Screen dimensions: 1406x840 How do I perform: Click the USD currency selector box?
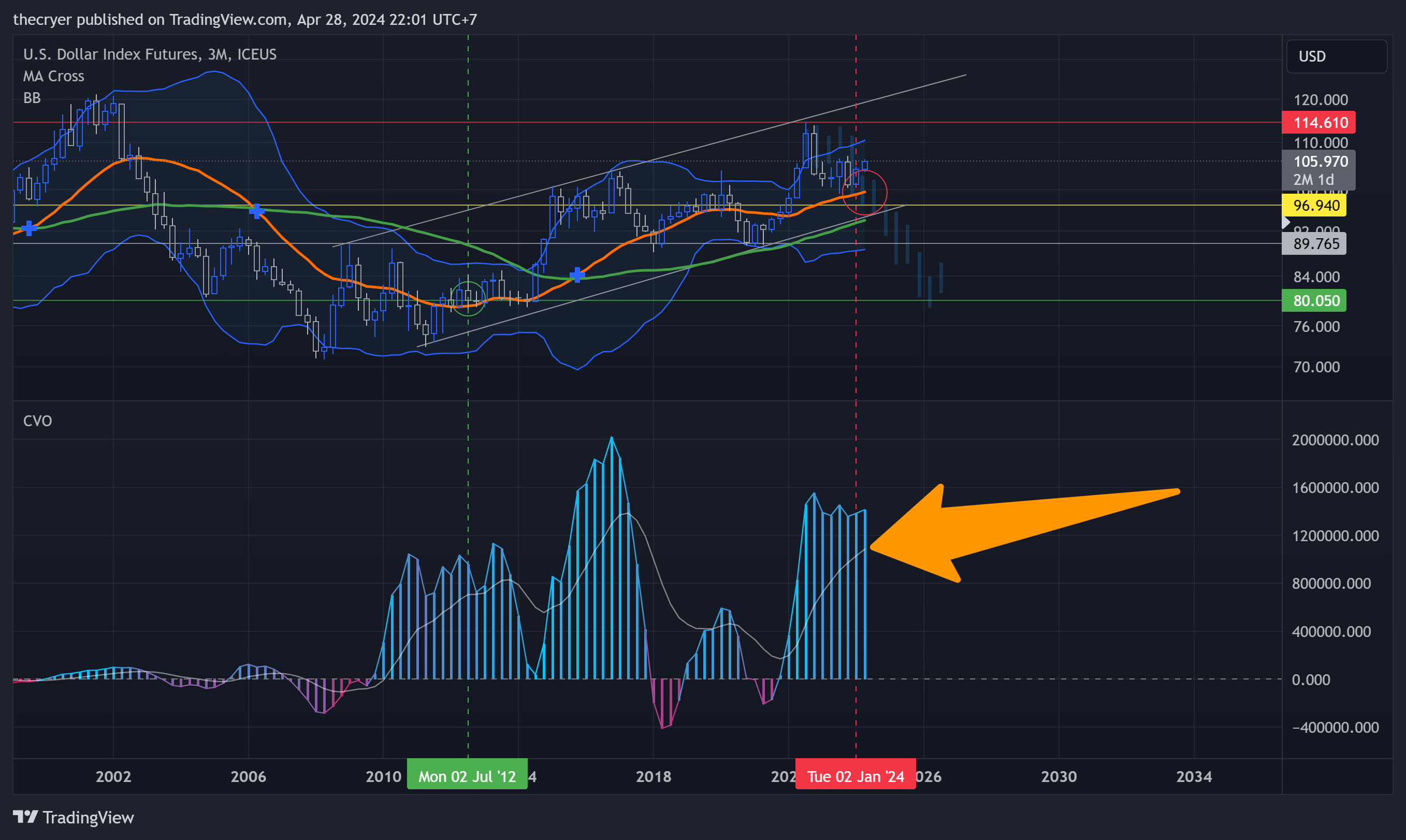coord(1337,56)
